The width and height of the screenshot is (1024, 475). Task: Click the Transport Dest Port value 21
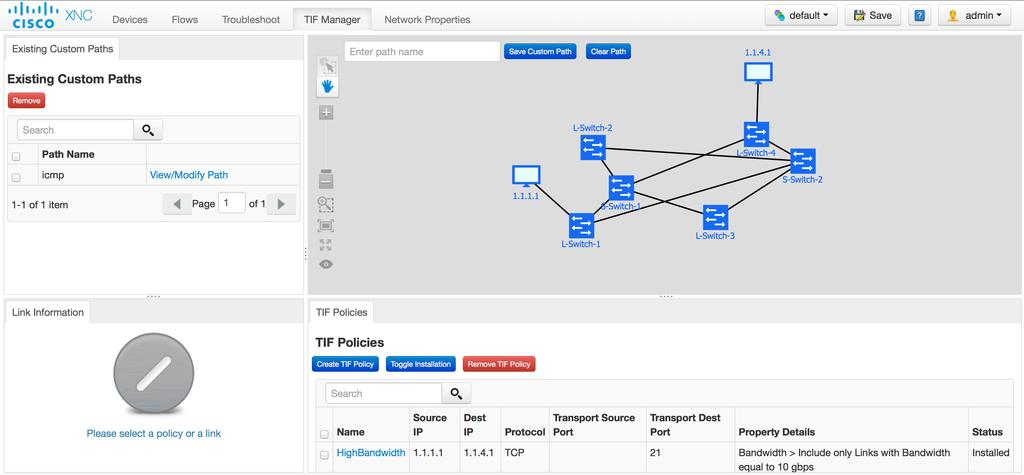(x=656, y=452)
